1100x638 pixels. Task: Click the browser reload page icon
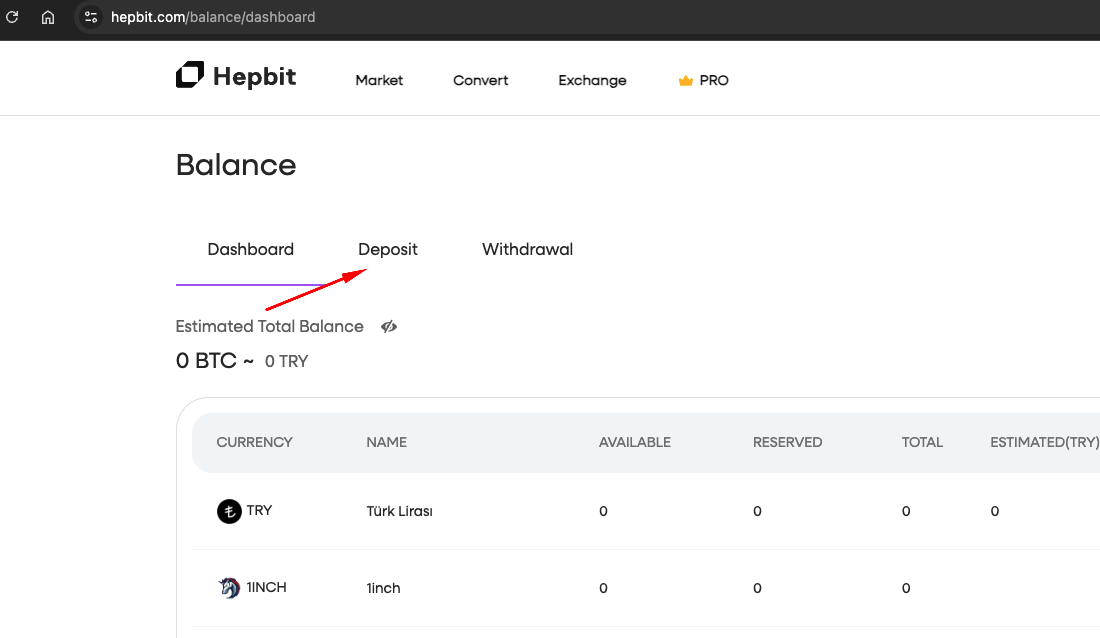click(13, 17)
